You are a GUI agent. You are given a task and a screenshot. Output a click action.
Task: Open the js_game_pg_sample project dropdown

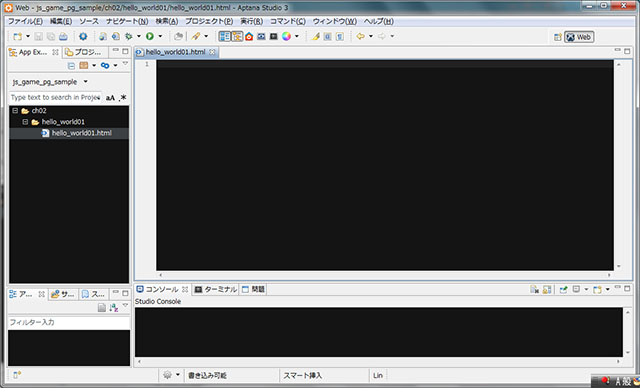coord(86,82)
